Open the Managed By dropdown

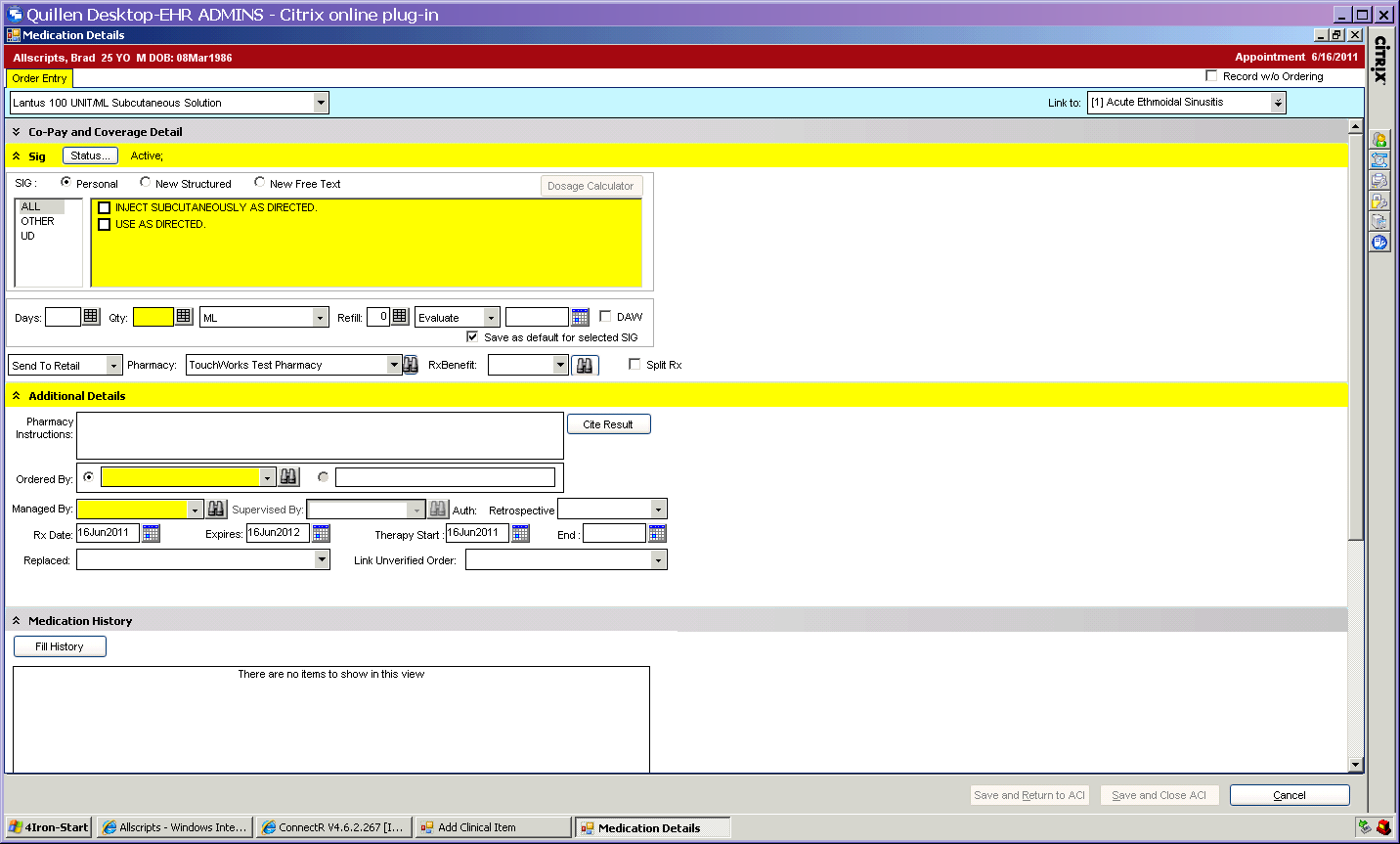click(x=195, y=509)
